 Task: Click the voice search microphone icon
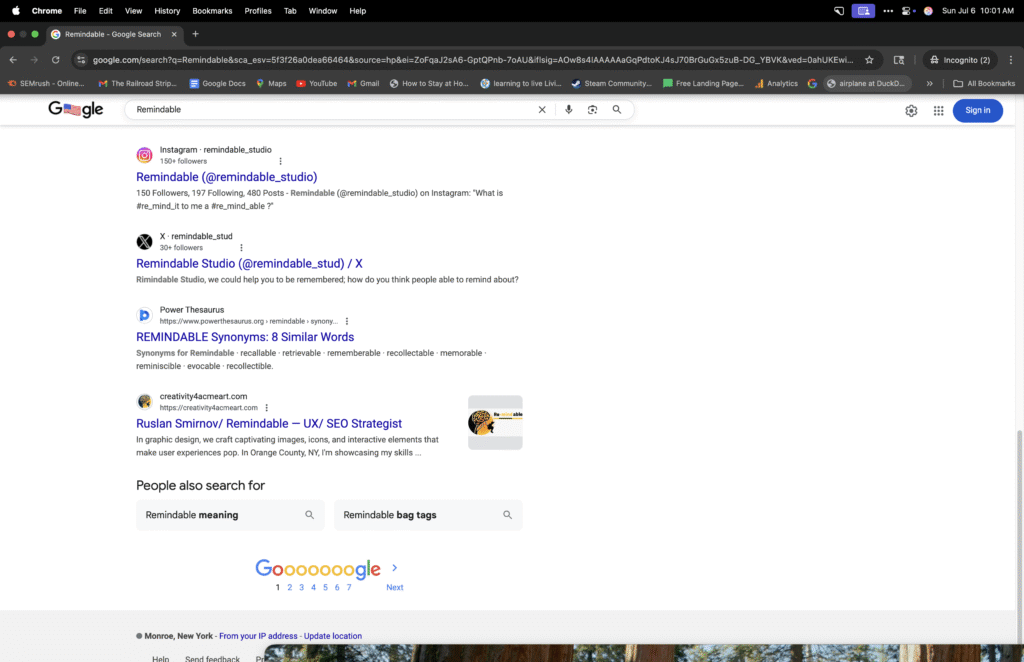click(568, 109)
